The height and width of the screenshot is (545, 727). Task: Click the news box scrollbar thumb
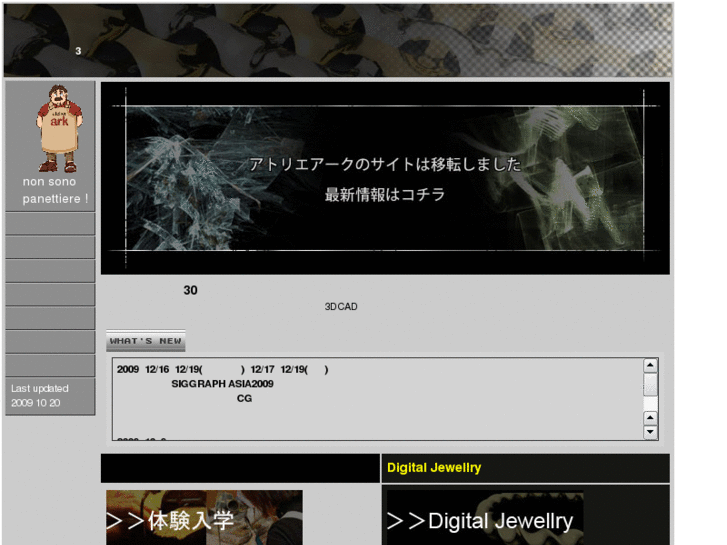(x=650, y=385)
